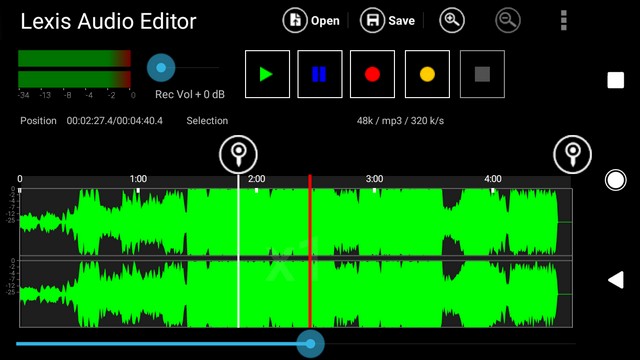Stop playback with gray stop button
Screen dimensions: 640x360
click(x=482, y=74)
